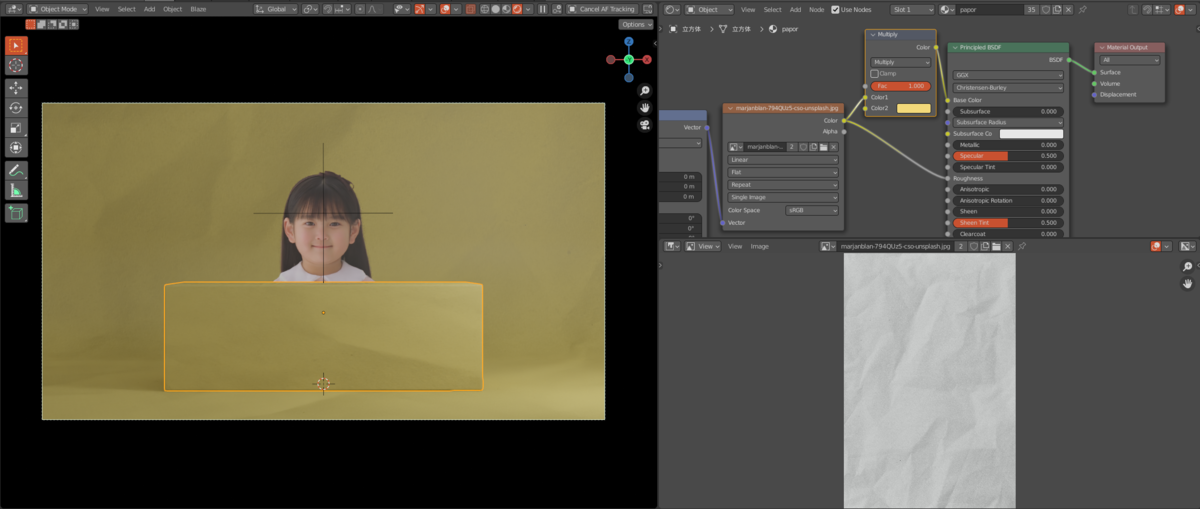Click papor in the node editor breadcrumb

tap(790, 29)
